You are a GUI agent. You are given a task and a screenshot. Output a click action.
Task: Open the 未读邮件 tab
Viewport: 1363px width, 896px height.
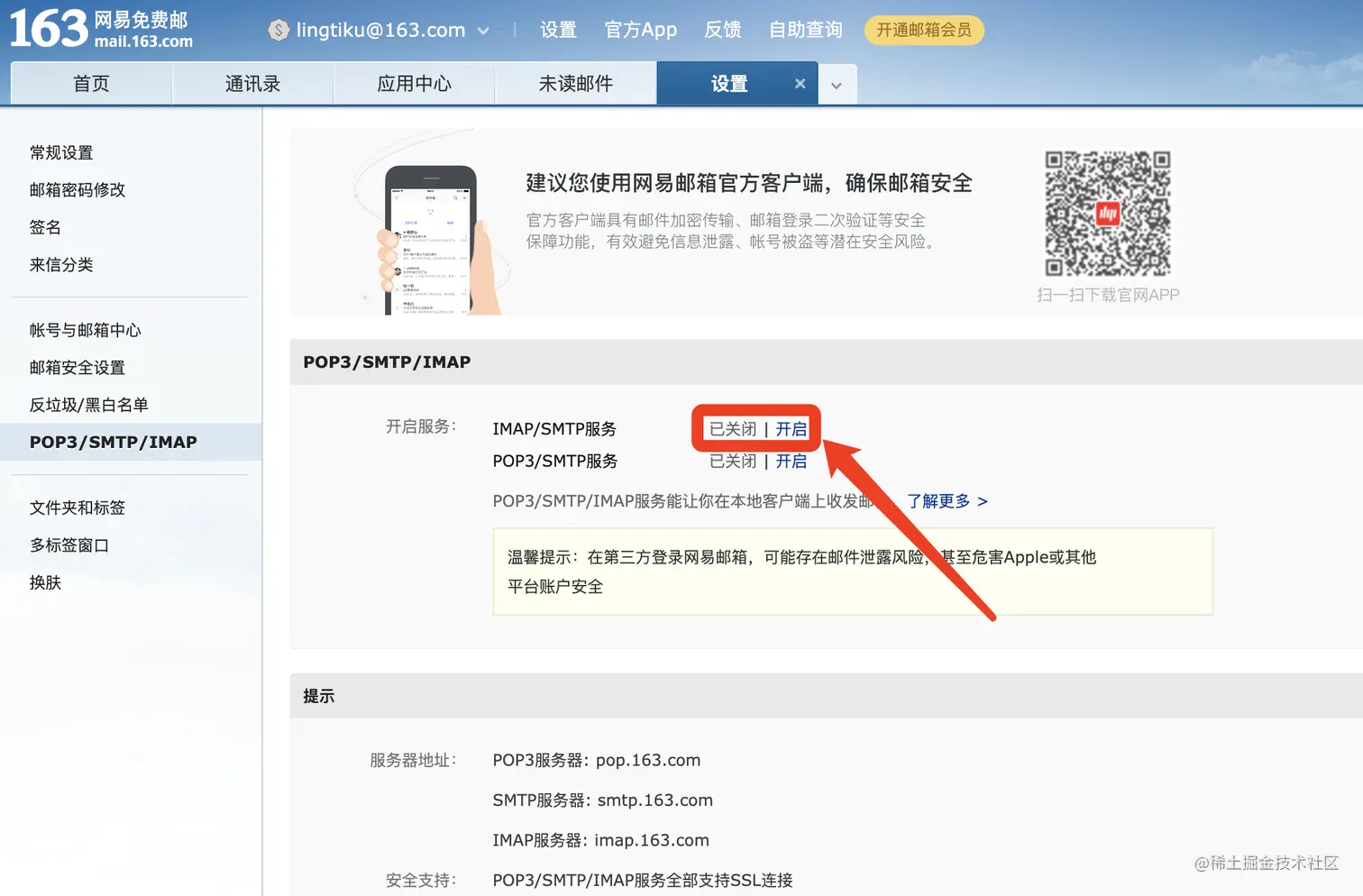click(575, 84)
